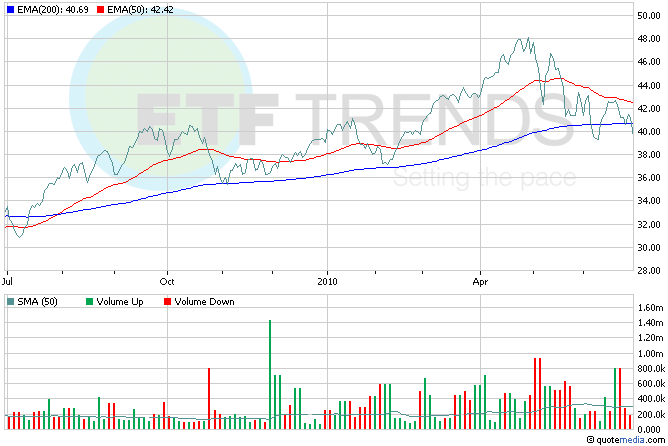Click the teal SMA (50) legend swatch
The image size is (668, 446).
coord(11,302)
